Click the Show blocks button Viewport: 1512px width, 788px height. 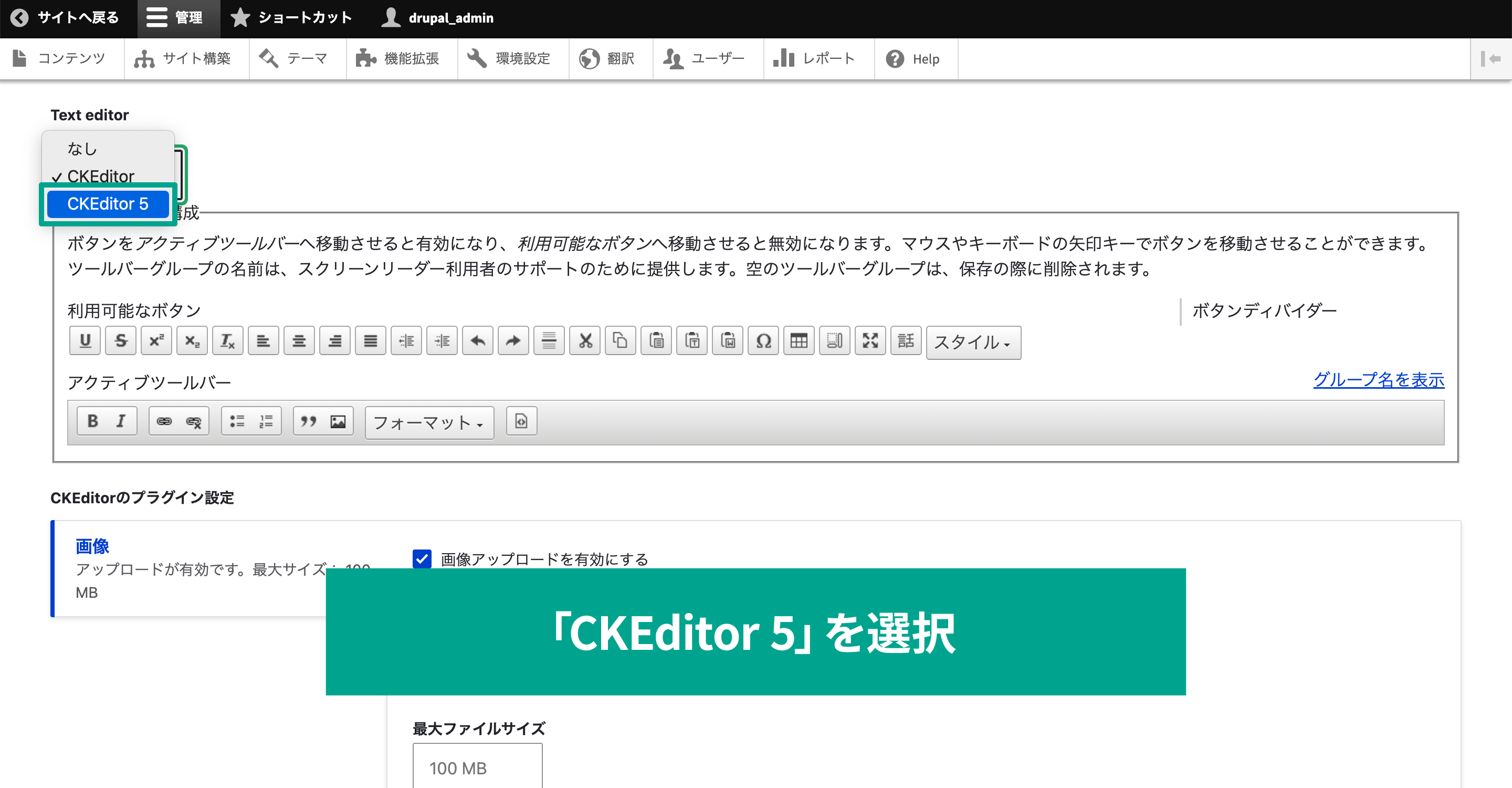coord(835,340)
